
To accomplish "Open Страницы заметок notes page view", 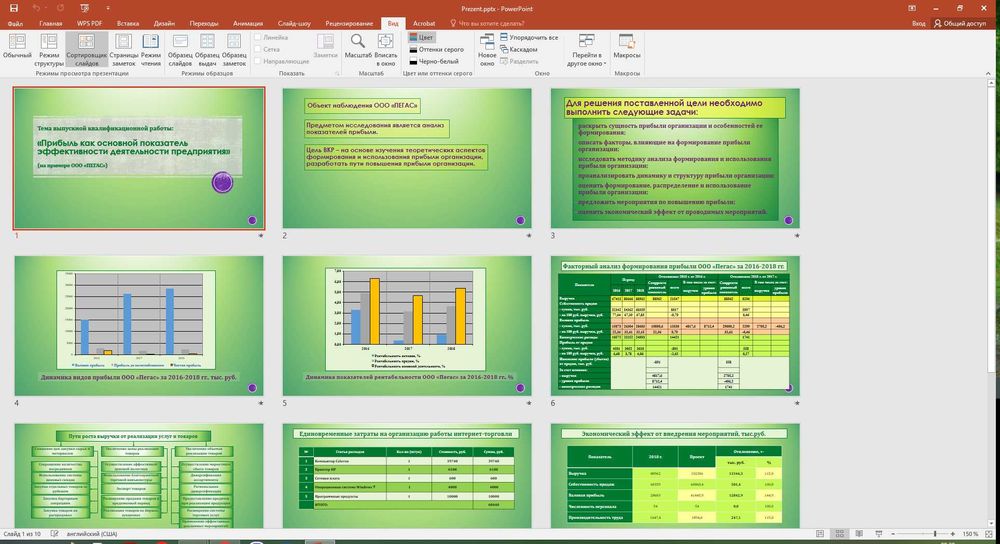I will click(124, 49).
